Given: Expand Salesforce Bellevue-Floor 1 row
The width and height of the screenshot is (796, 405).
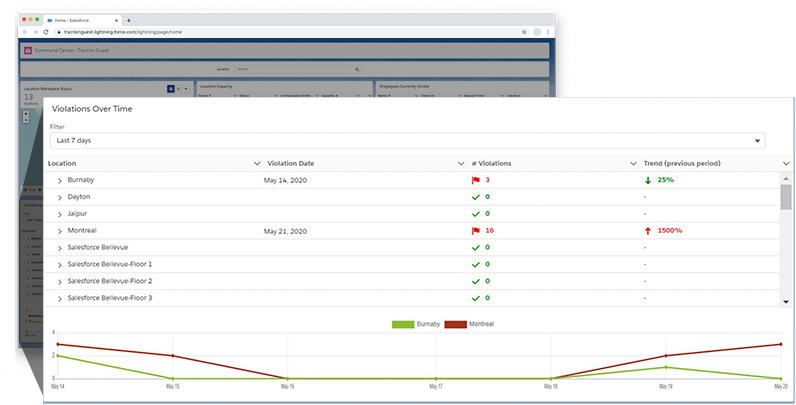Looking at the screenshot, I should coord(59,265).
